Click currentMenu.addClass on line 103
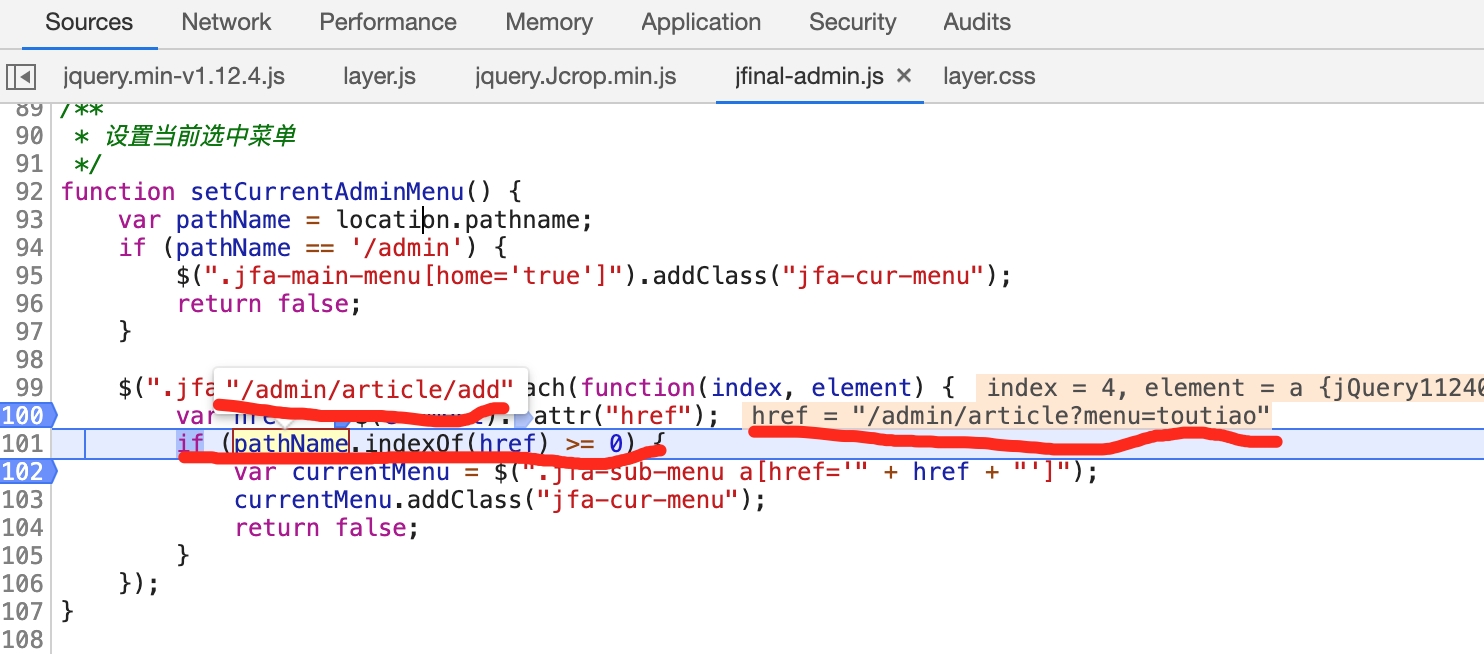Image resolution: width=1484 pixels, height=654 pixels. [378, 499]
